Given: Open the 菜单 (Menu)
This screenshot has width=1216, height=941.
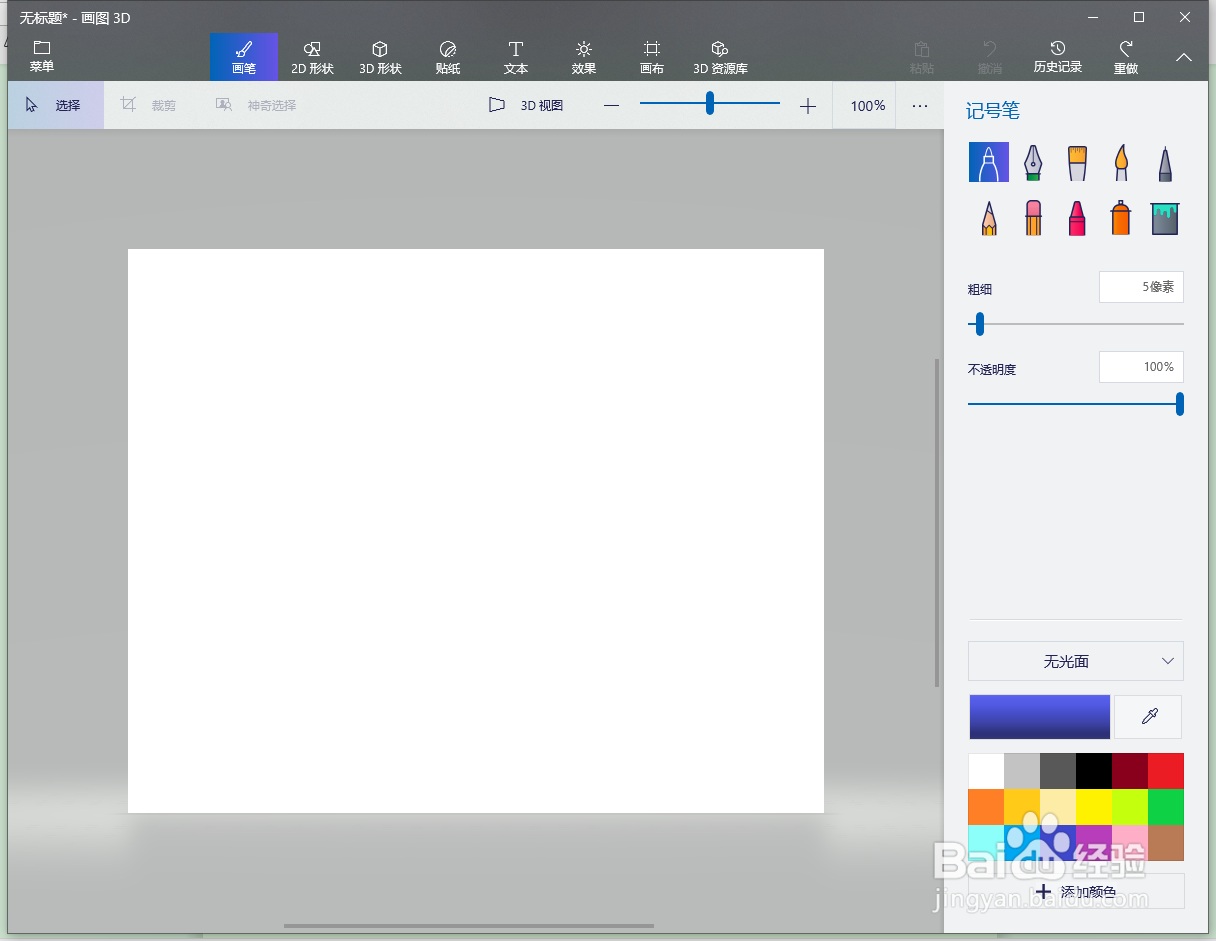Looking at the screenshot, I should [41, 57].
